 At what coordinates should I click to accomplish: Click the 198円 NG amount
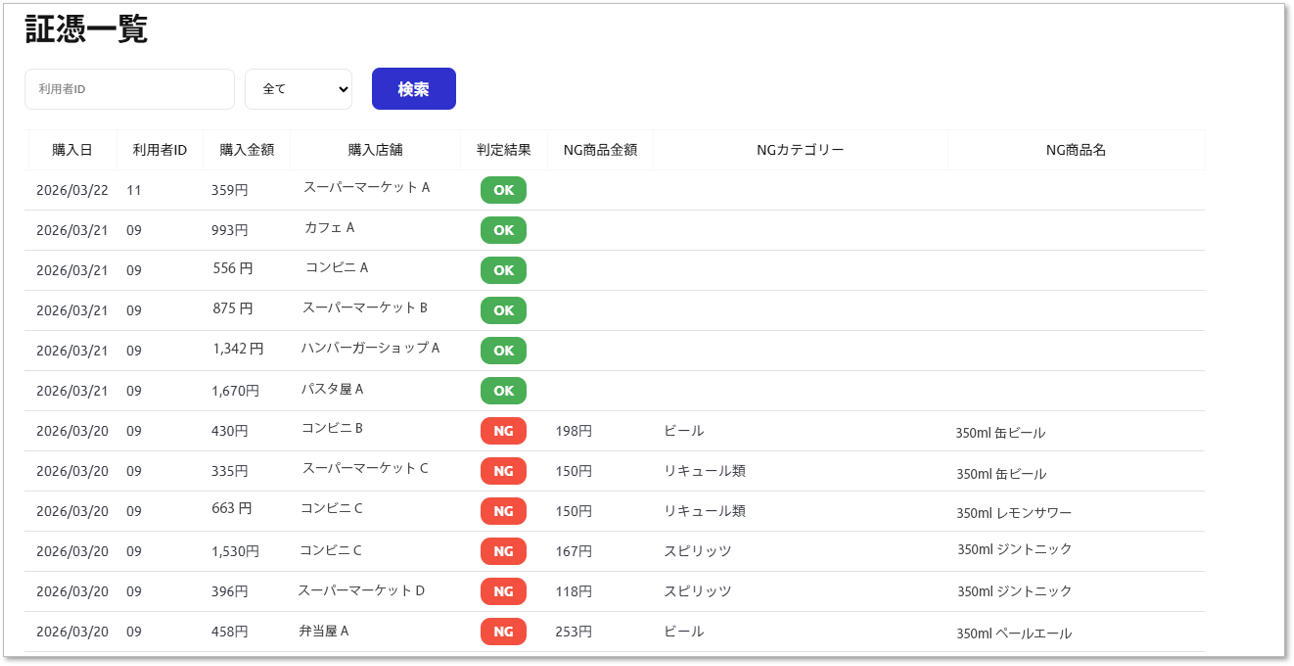click(574, 431)
